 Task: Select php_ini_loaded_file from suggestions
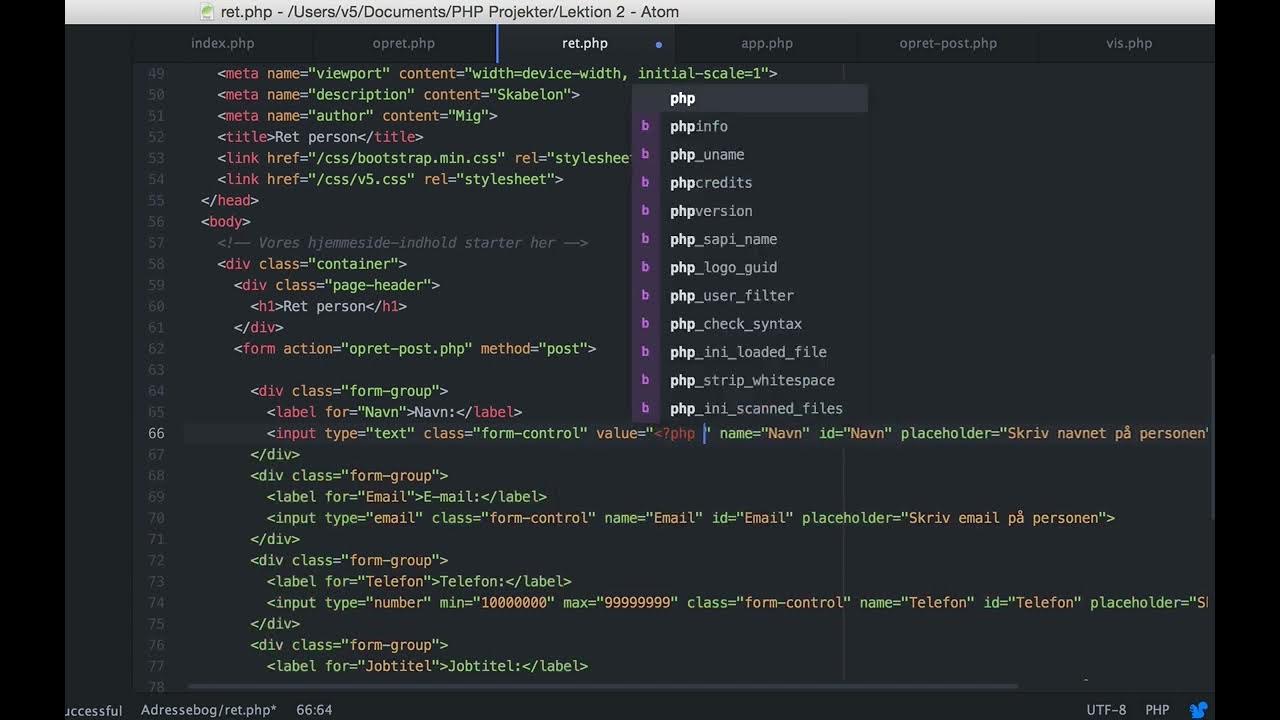tap(747, 352)
